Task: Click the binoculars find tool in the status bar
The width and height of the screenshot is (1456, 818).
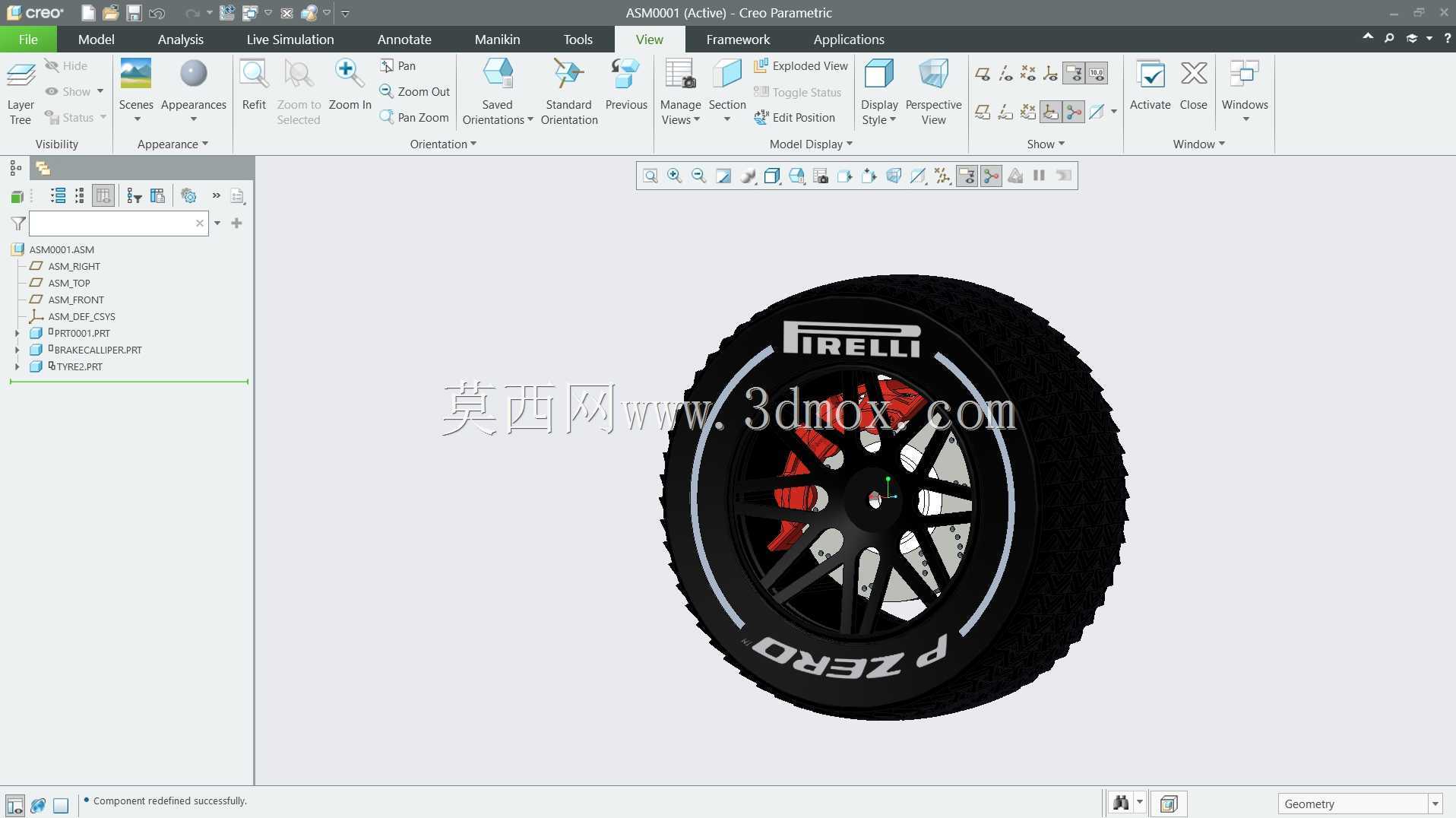Action: point(1120,803)
